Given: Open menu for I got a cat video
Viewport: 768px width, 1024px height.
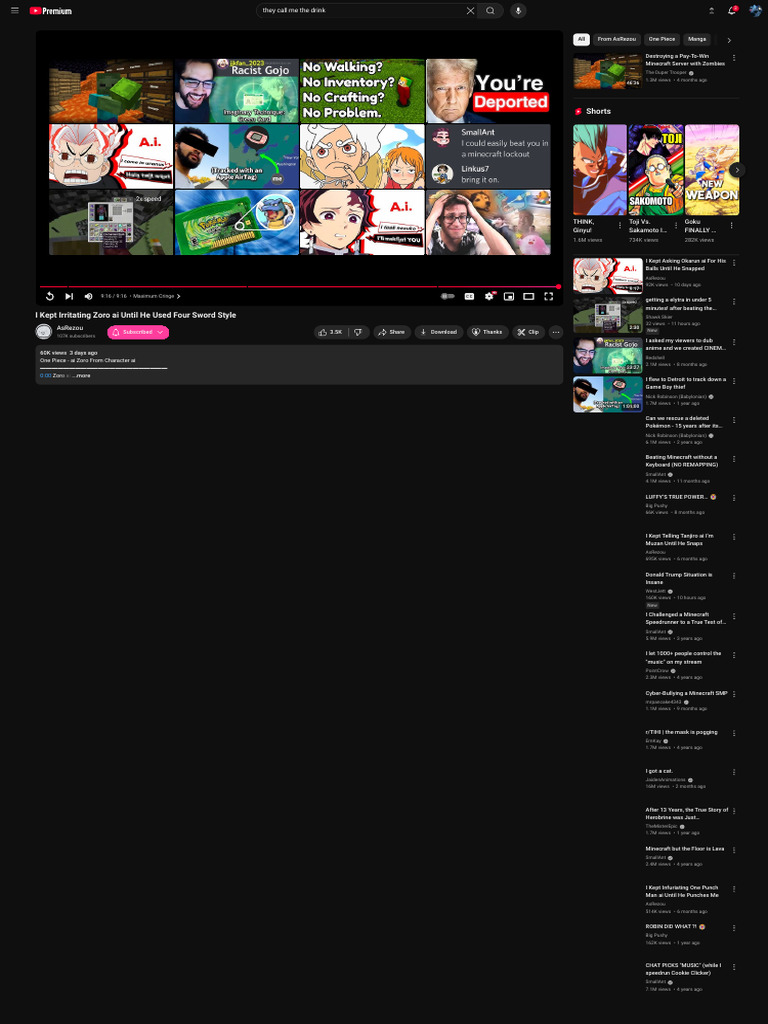Looking at the screenshot, I should pos(734,772).
